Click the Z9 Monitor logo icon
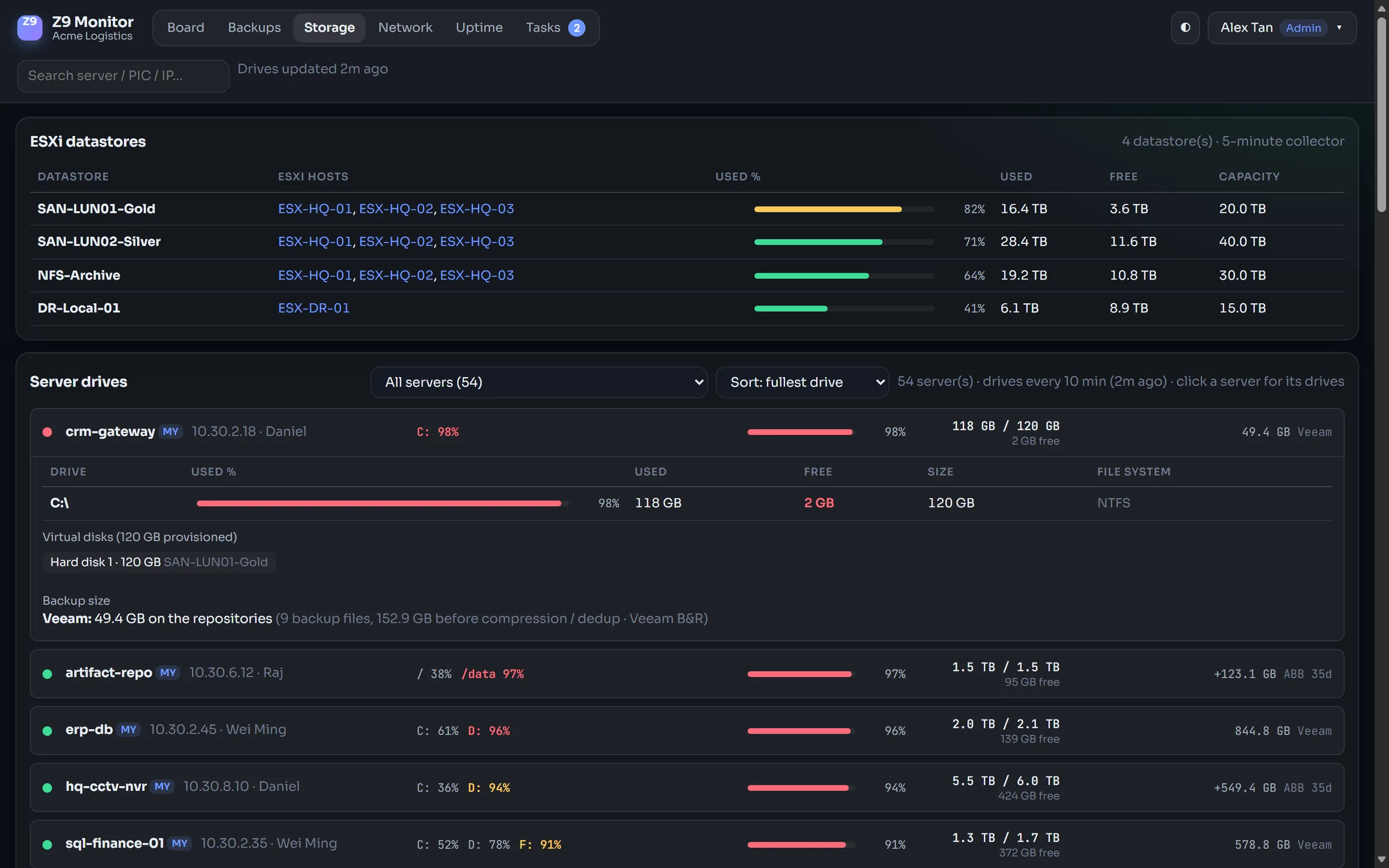The image size is (1389, 868). [30, 28]
